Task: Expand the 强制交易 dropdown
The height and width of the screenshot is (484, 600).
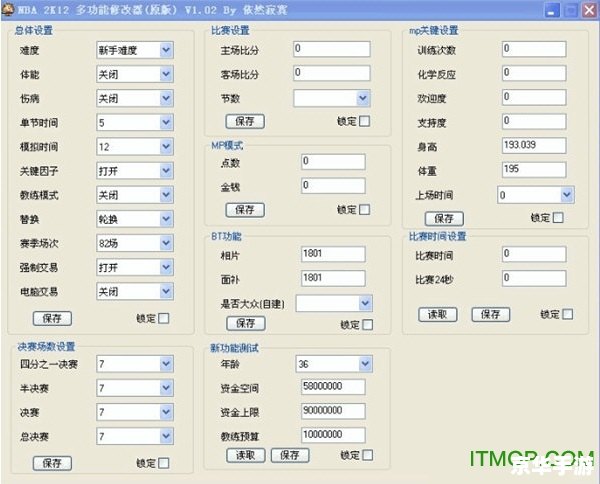Action: 135,267
